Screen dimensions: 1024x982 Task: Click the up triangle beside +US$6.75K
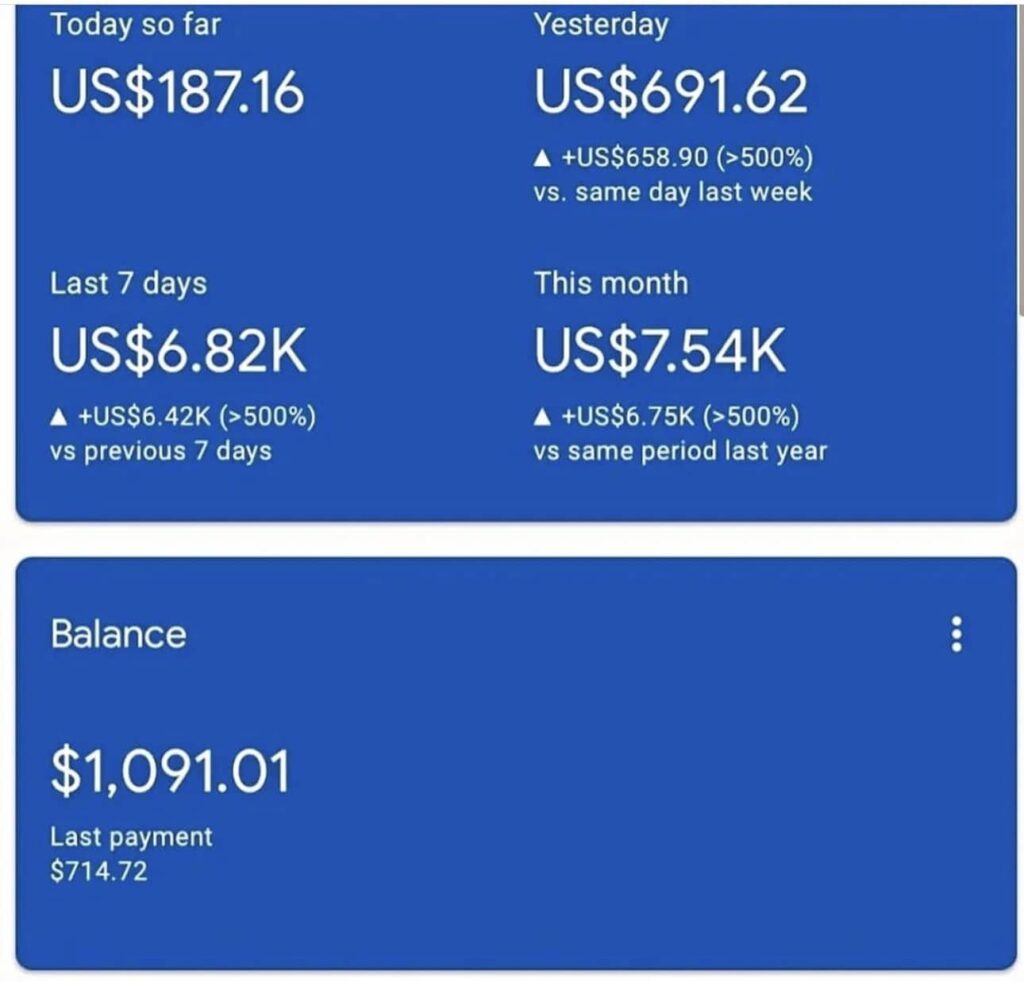point(543,416)
